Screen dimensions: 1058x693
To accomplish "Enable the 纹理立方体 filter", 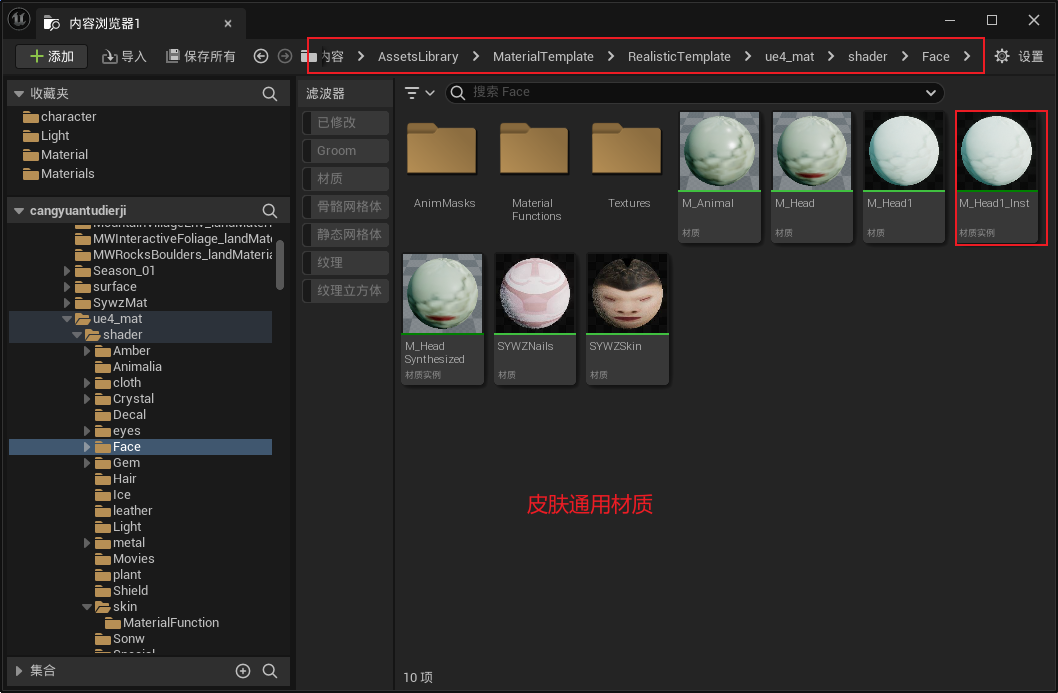I will coord(345,291).
